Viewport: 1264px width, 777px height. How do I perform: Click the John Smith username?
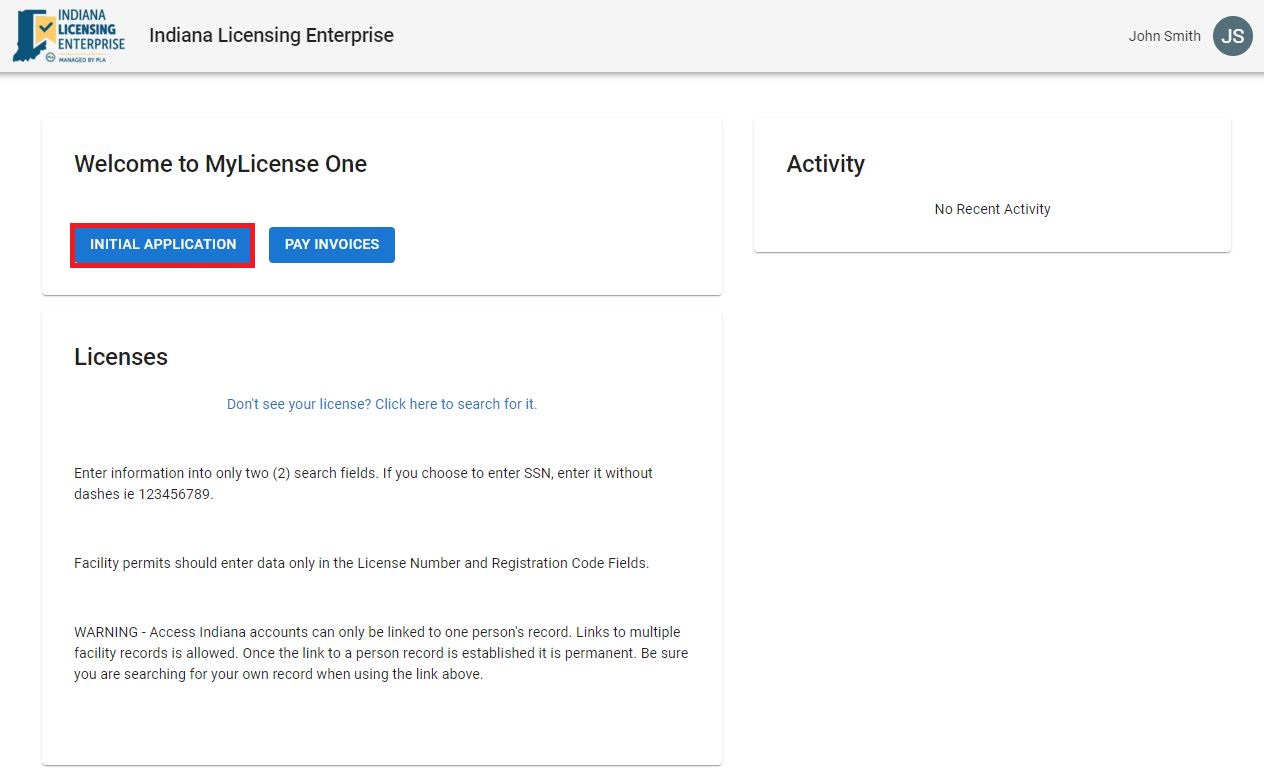tap(1164, 36)
